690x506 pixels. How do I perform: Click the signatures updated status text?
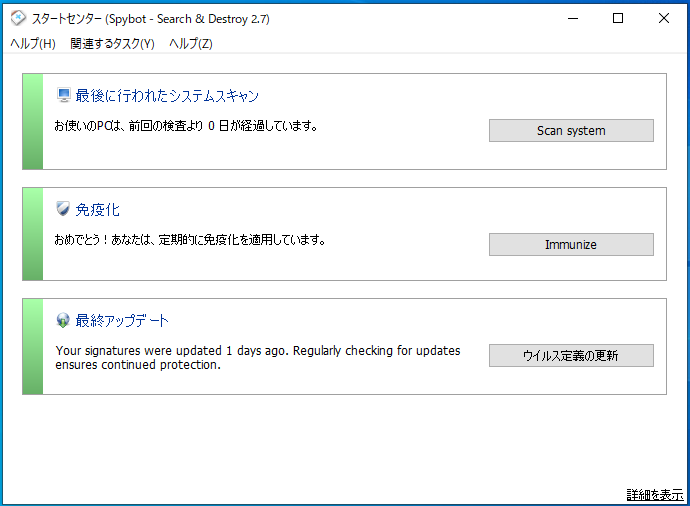click(258, 357)
